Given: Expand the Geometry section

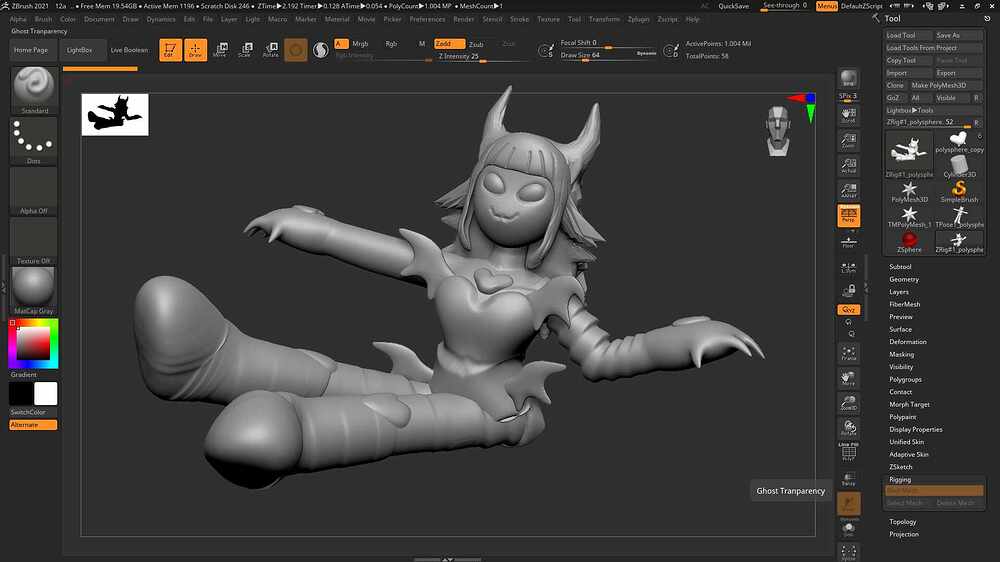Looking at the screenshot, I should click(904, 279).
